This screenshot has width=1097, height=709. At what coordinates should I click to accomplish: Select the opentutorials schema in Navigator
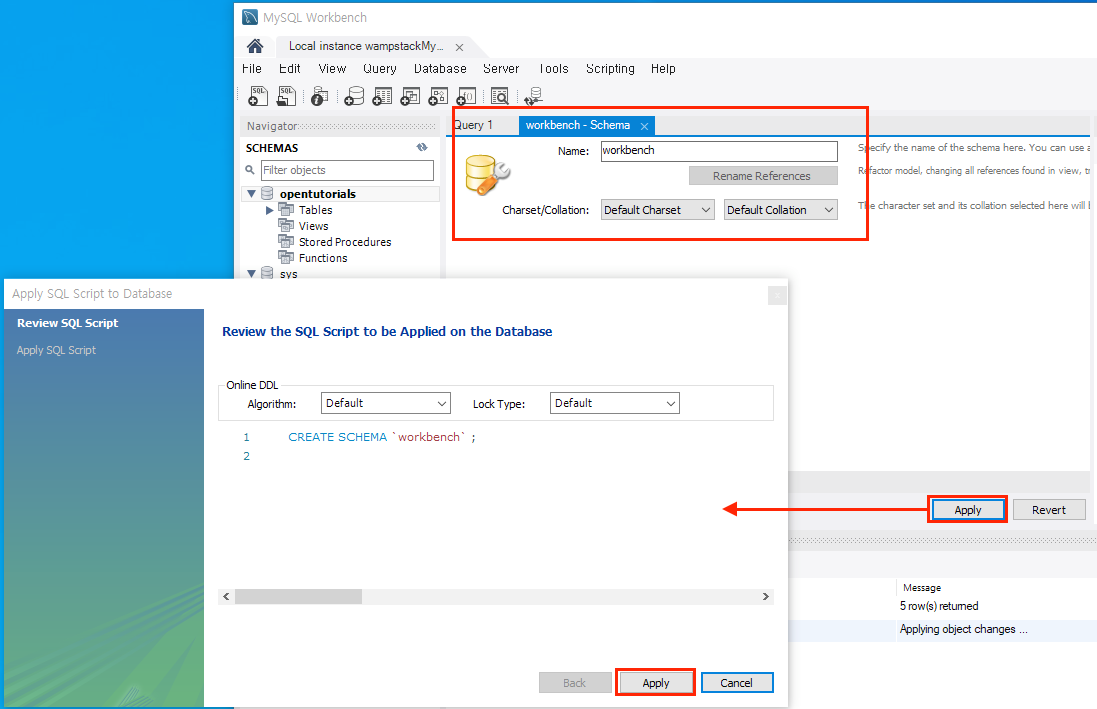318,194
